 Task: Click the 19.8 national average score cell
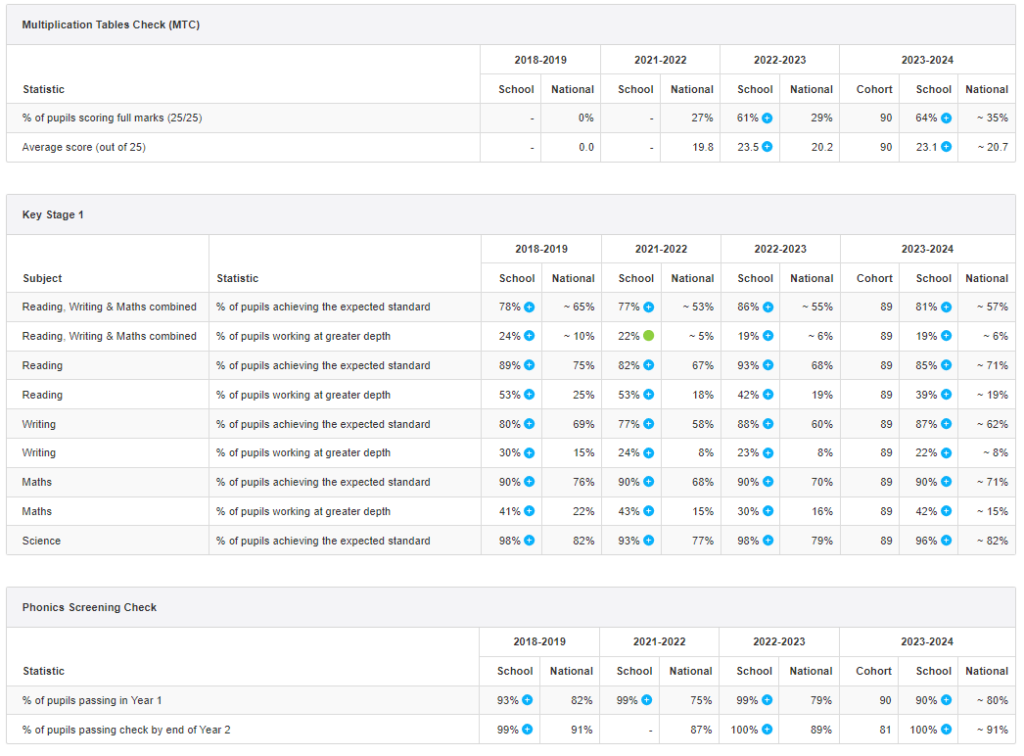(703, 147)
